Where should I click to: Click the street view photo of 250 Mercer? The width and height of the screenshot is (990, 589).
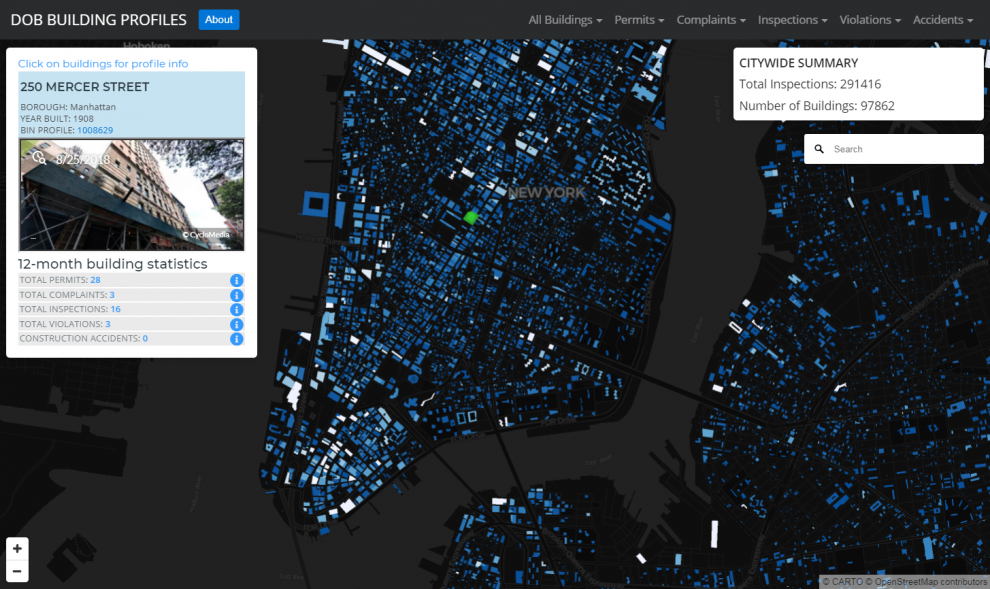pos(131,194)
